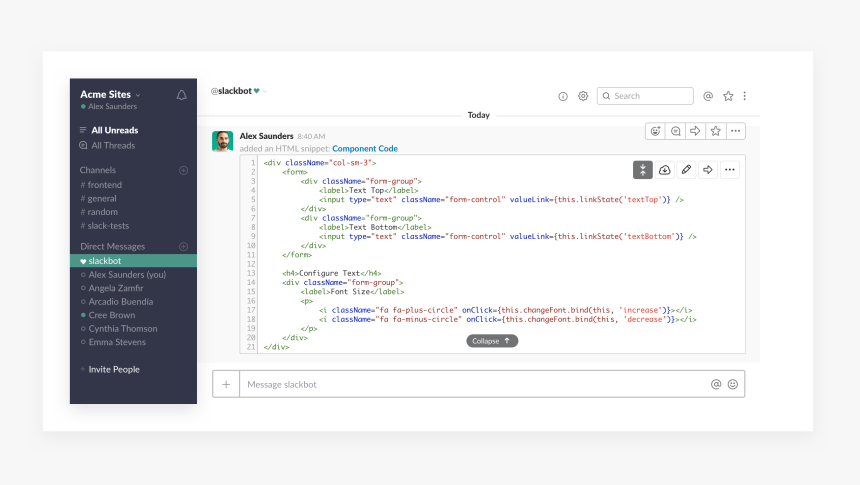Open channel settings gear icon
Viewport: 860px width, 485px height.
(x=583, y=96)
